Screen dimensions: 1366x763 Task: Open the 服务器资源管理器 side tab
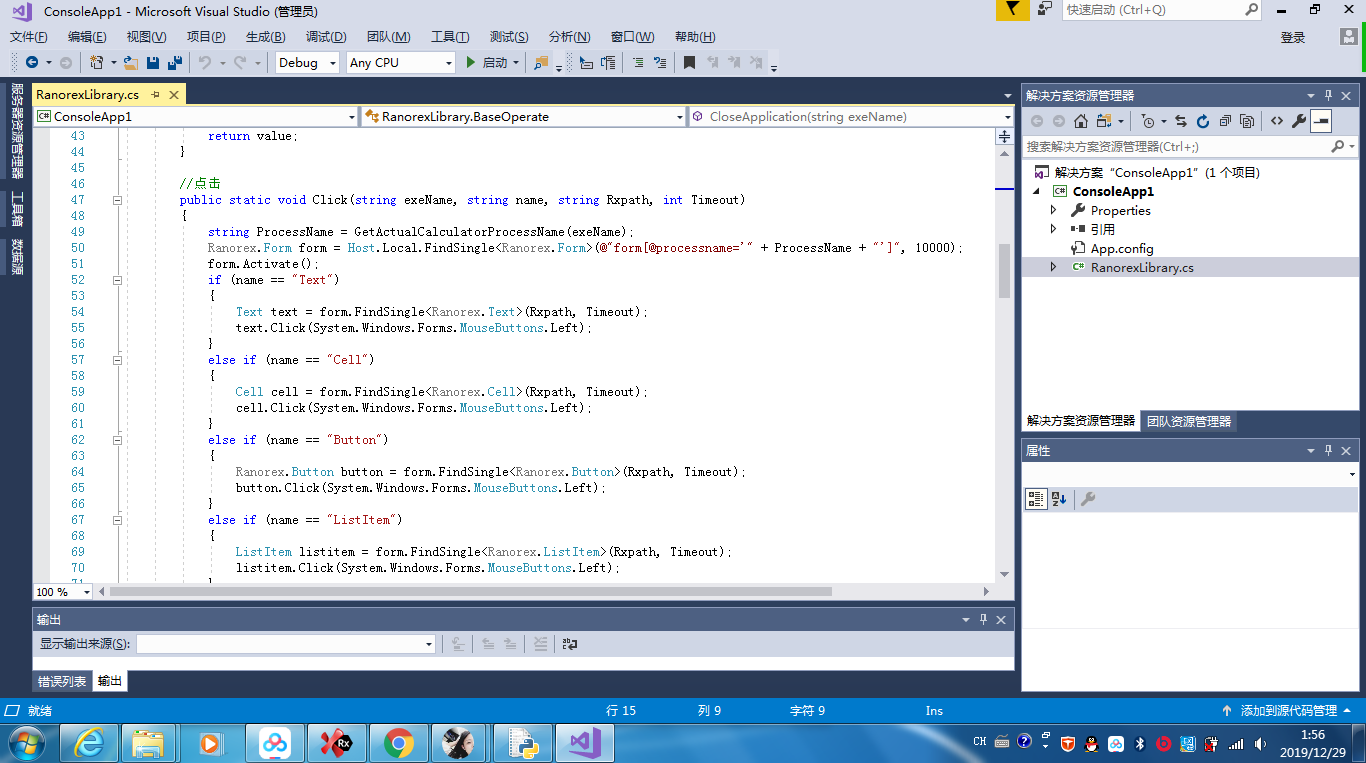pyautogui.click(x=17, y=131)
